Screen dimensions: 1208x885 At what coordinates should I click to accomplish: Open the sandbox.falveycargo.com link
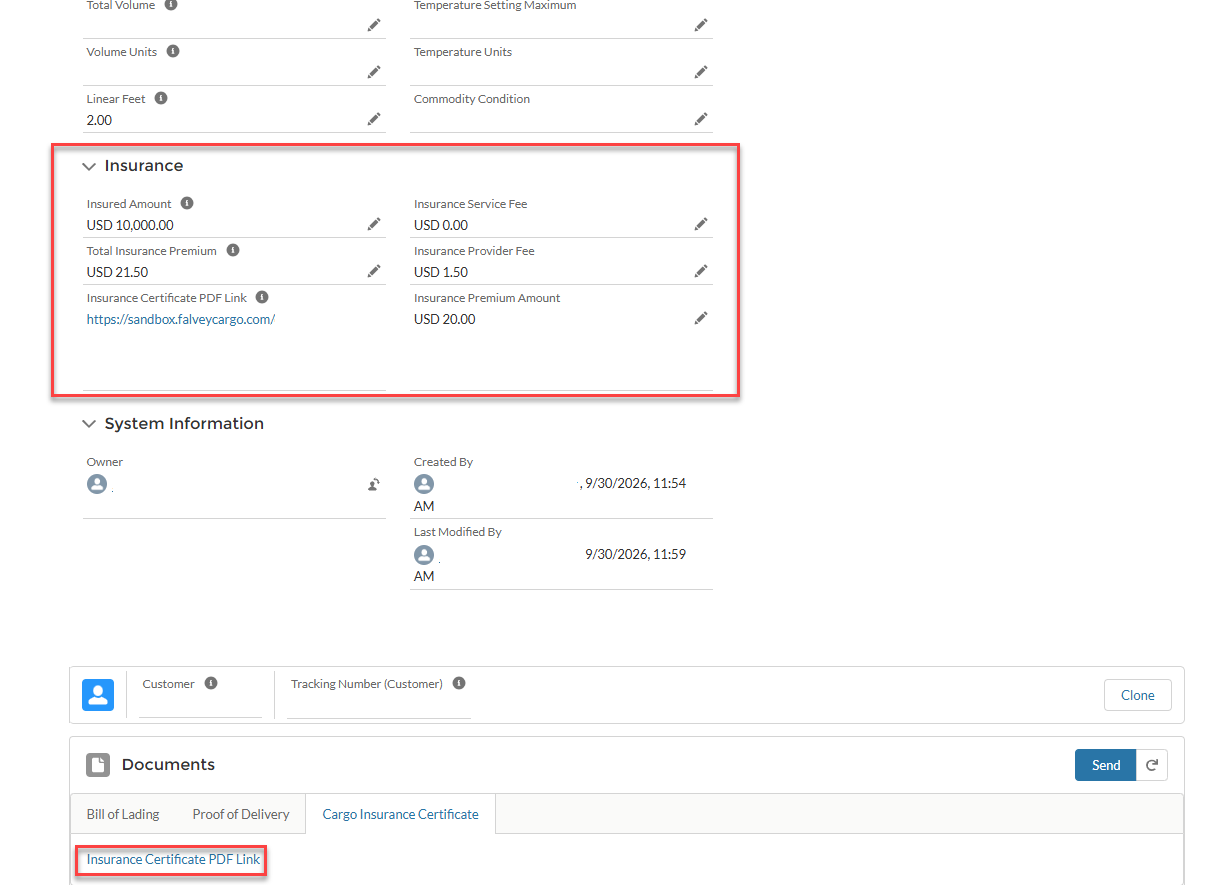[x=181, y=319]
